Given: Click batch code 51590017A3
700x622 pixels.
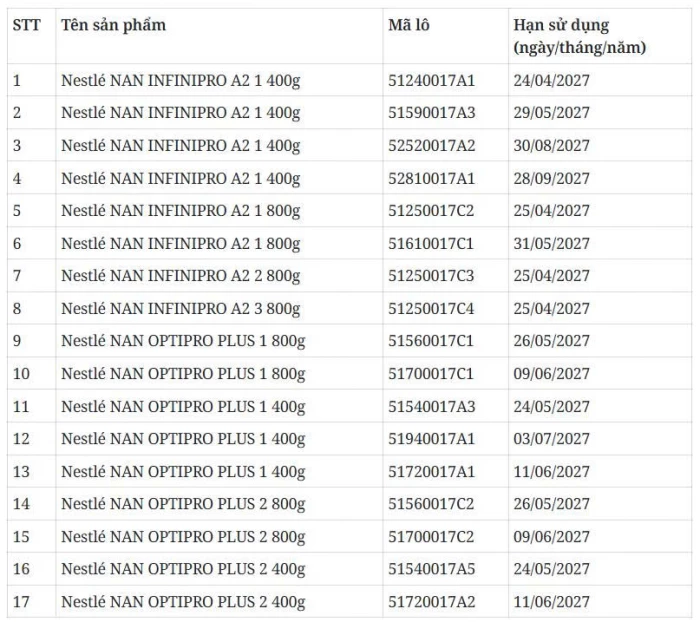Looking at the screenshot, I should coord(431,113).
